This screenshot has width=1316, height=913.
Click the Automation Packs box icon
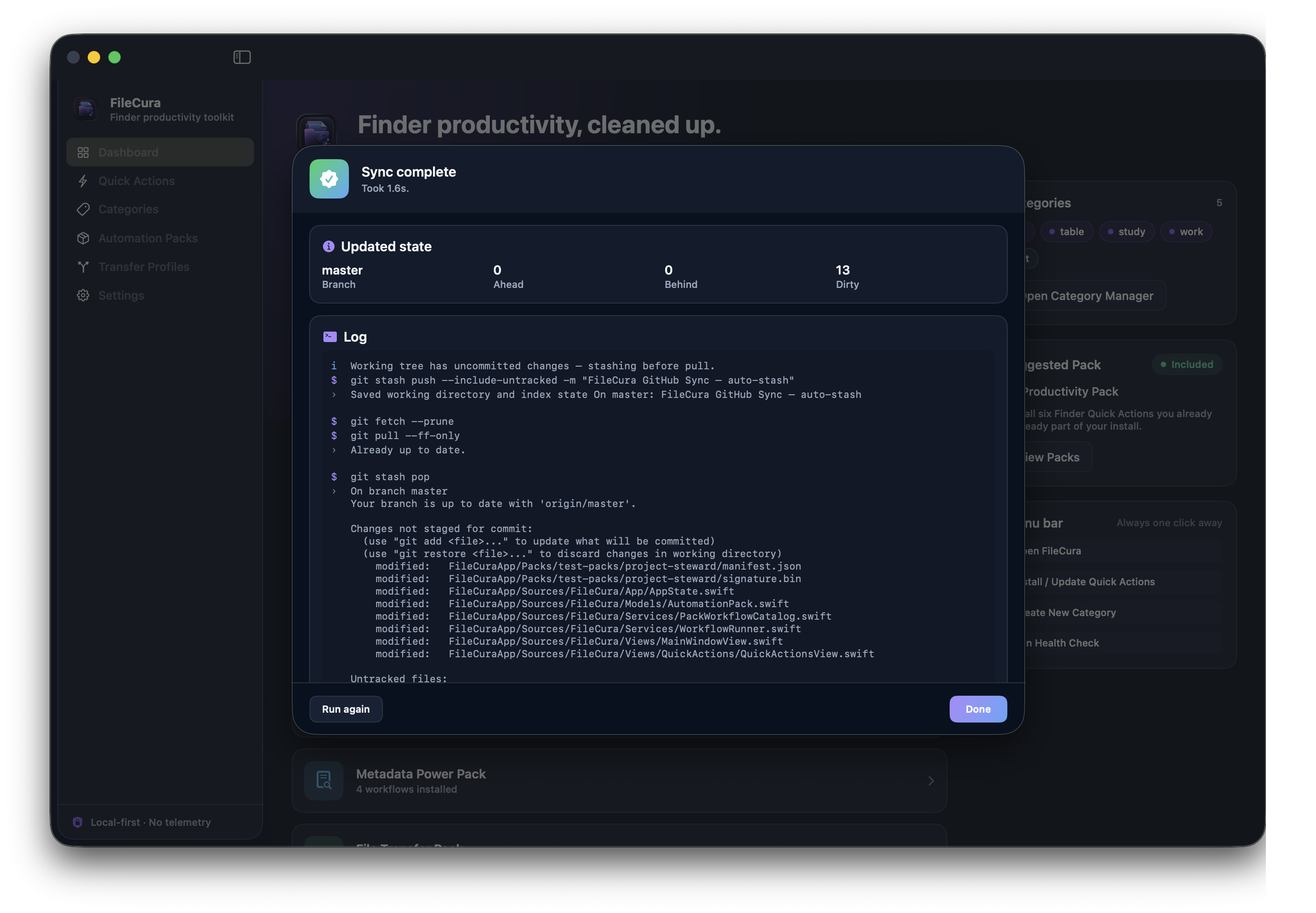[83, 238]
